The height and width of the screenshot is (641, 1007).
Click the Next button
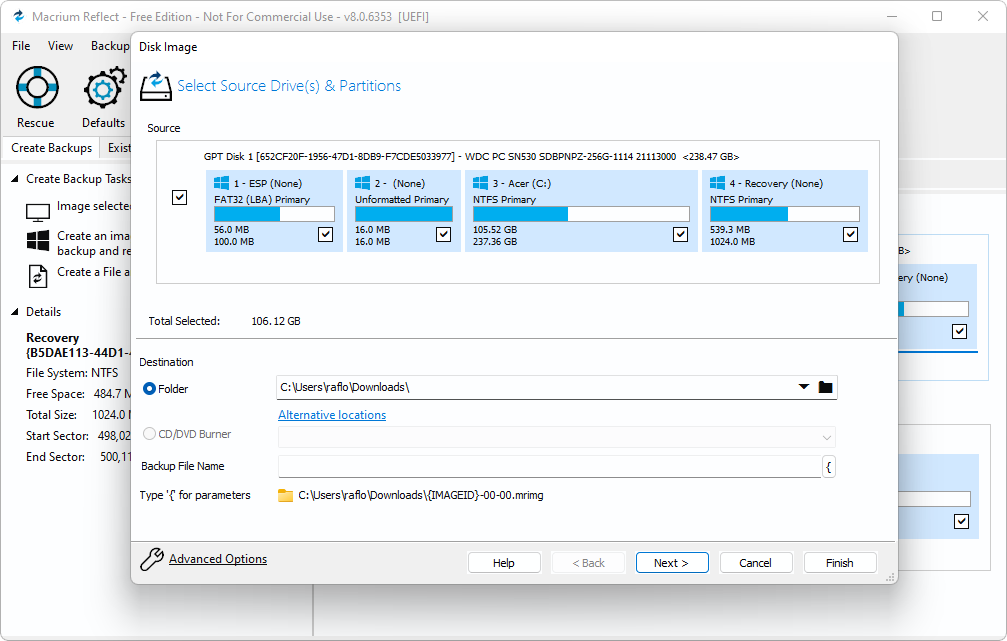point(671,562)
